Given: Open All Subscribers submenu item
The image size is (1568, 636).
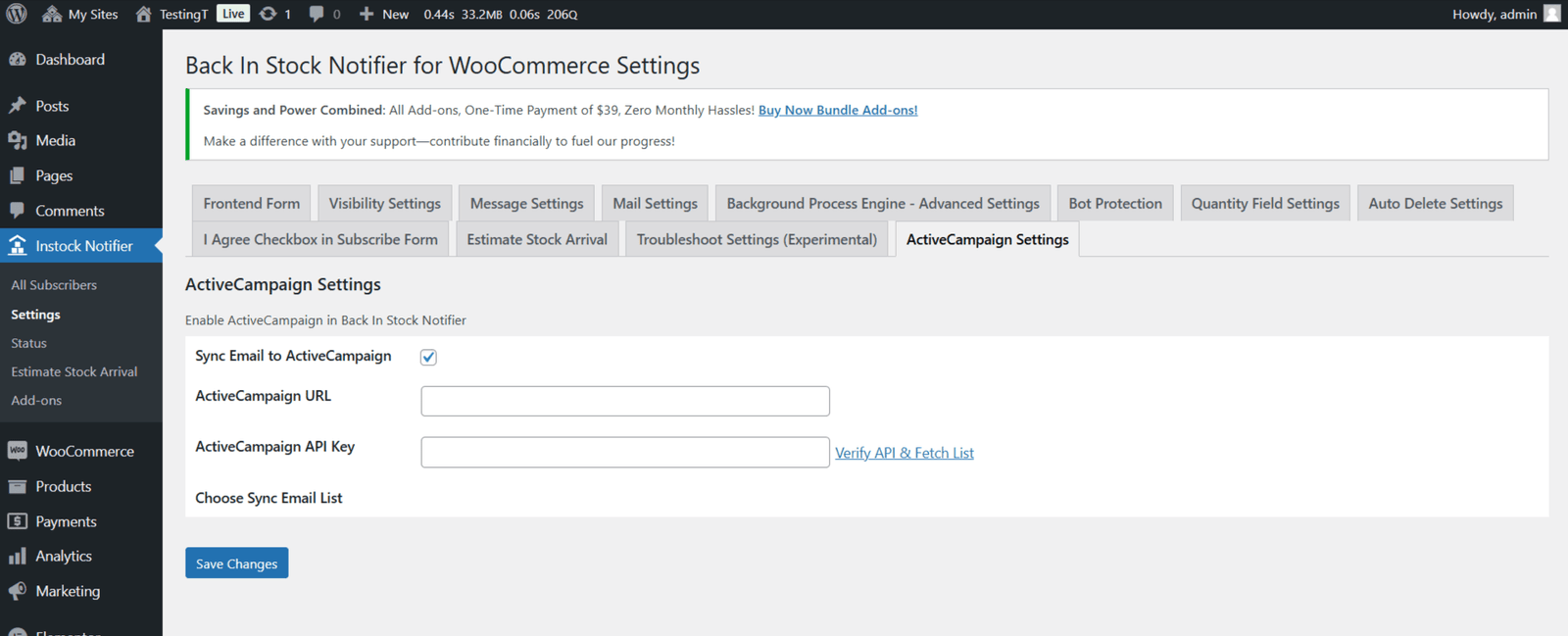Looking at the screenshot, I should 54,285.
